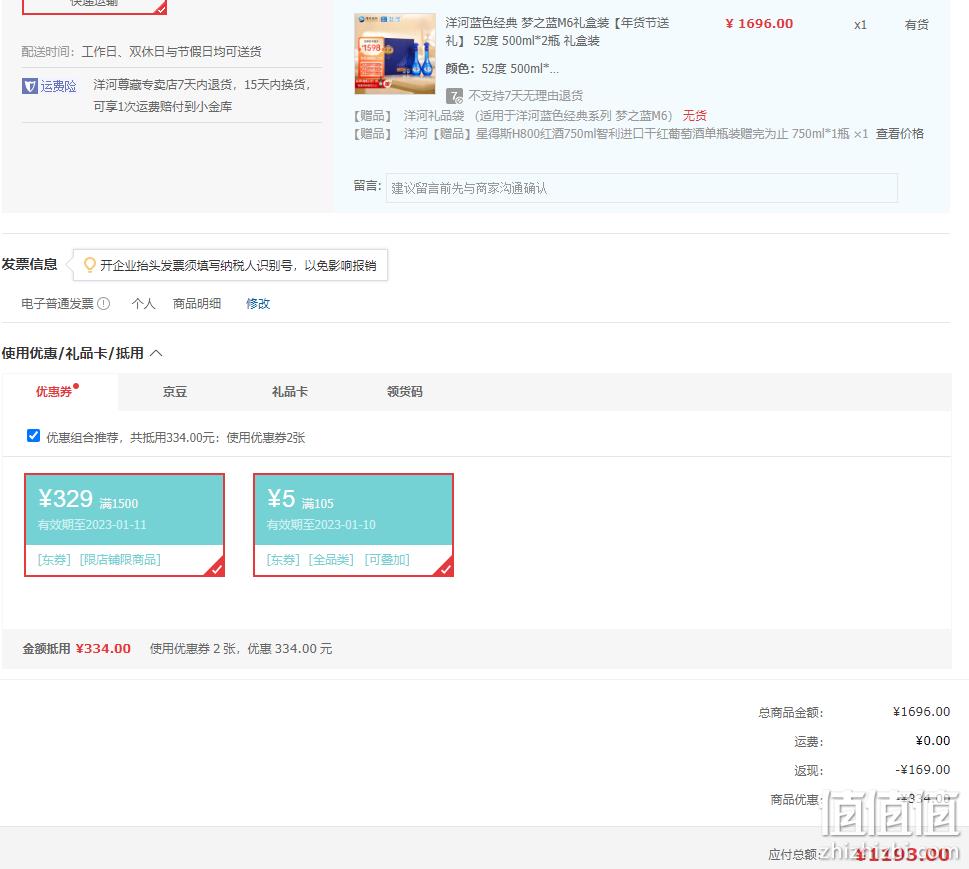Deselect the ¥329 满1500 coupon
The height and width of the screenshot is (869, 969).
tap(124, 525)
